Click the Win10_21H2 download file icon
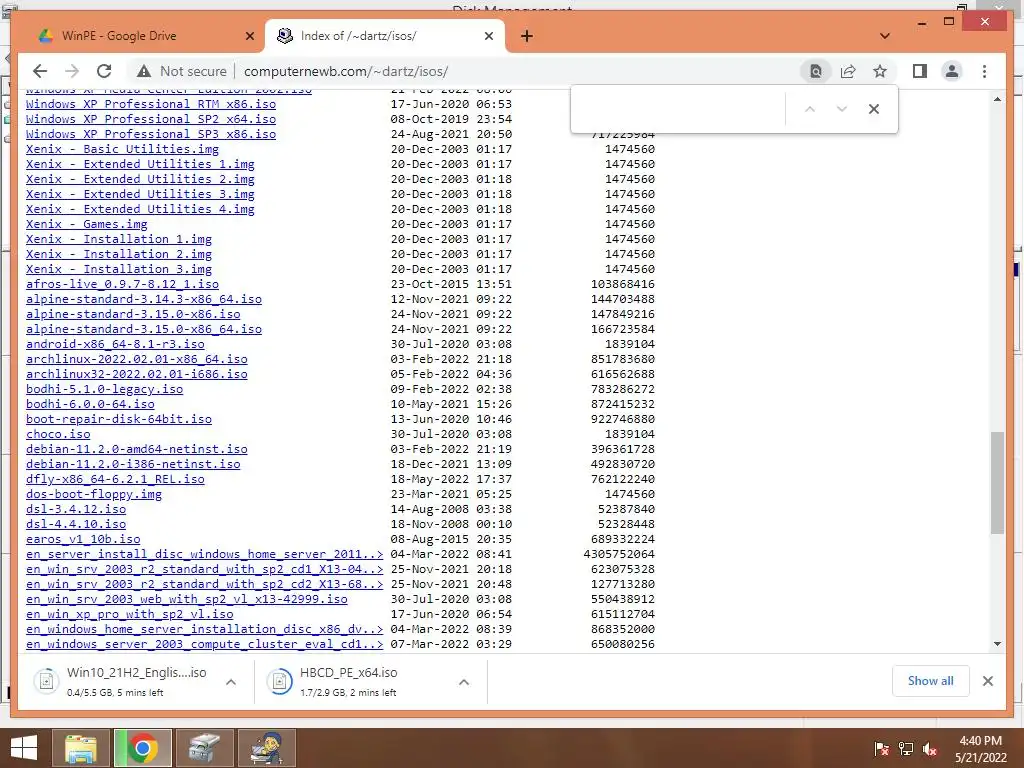The image size is (1024, 768). click(47, 681)
